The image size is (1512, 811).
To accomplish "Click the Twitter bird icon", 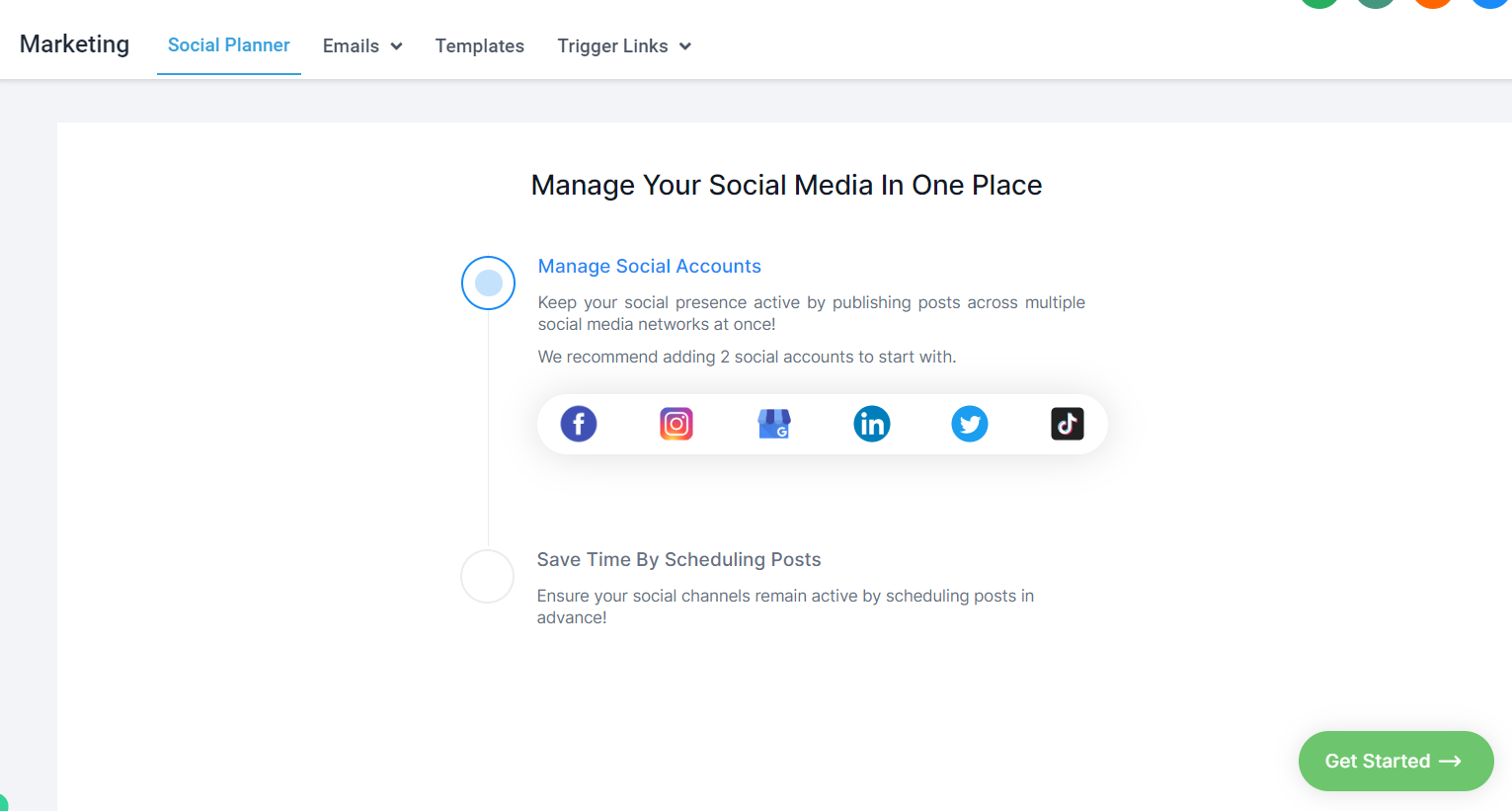I will click(970, 424).
